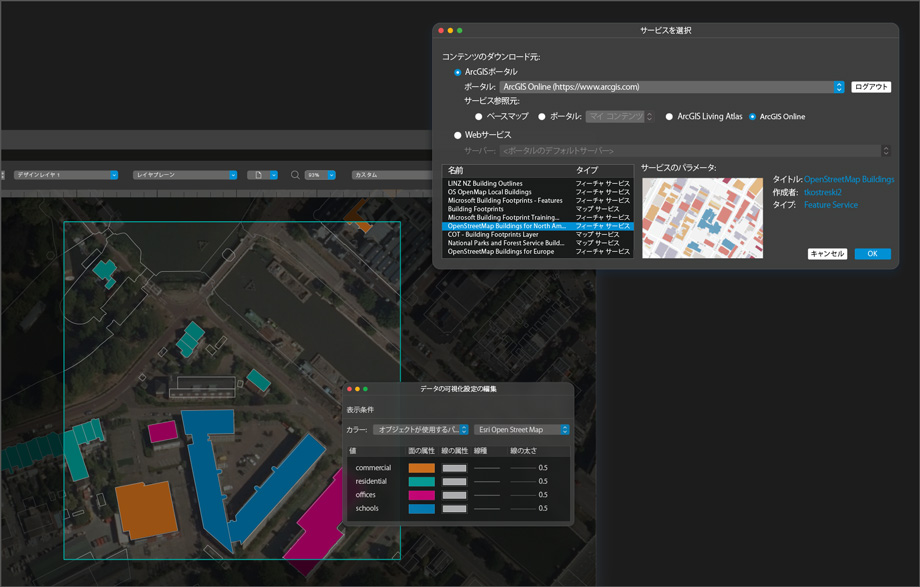Open the マイ コンテンツ dropdown

coord(620,117)
